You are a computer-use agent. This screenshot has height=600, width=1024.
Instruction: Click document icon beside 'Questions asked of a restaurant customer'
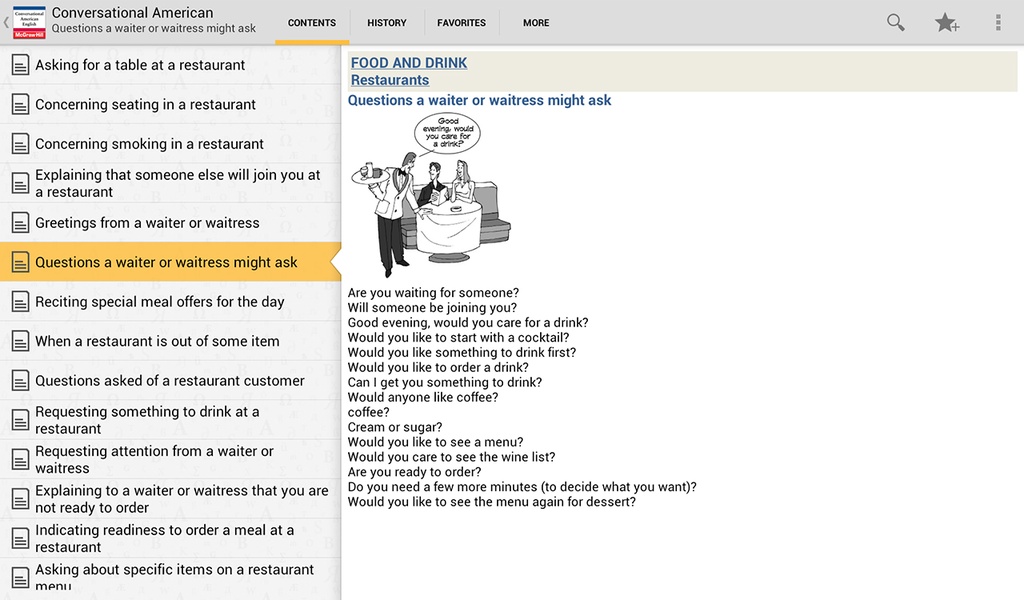point(20,381)
